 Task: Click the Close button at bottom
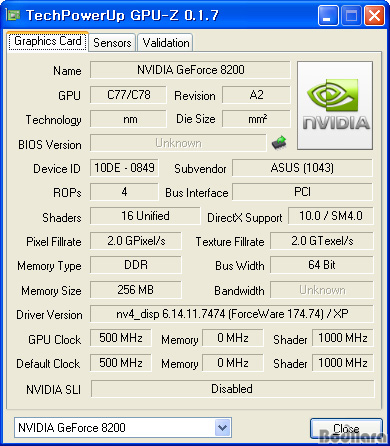346,428
